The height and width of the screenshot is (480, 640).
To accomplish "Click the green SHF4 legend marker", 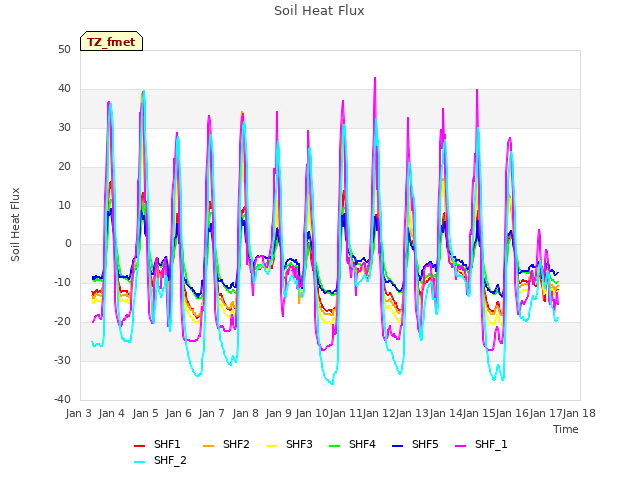I will [x=334, y=446].
